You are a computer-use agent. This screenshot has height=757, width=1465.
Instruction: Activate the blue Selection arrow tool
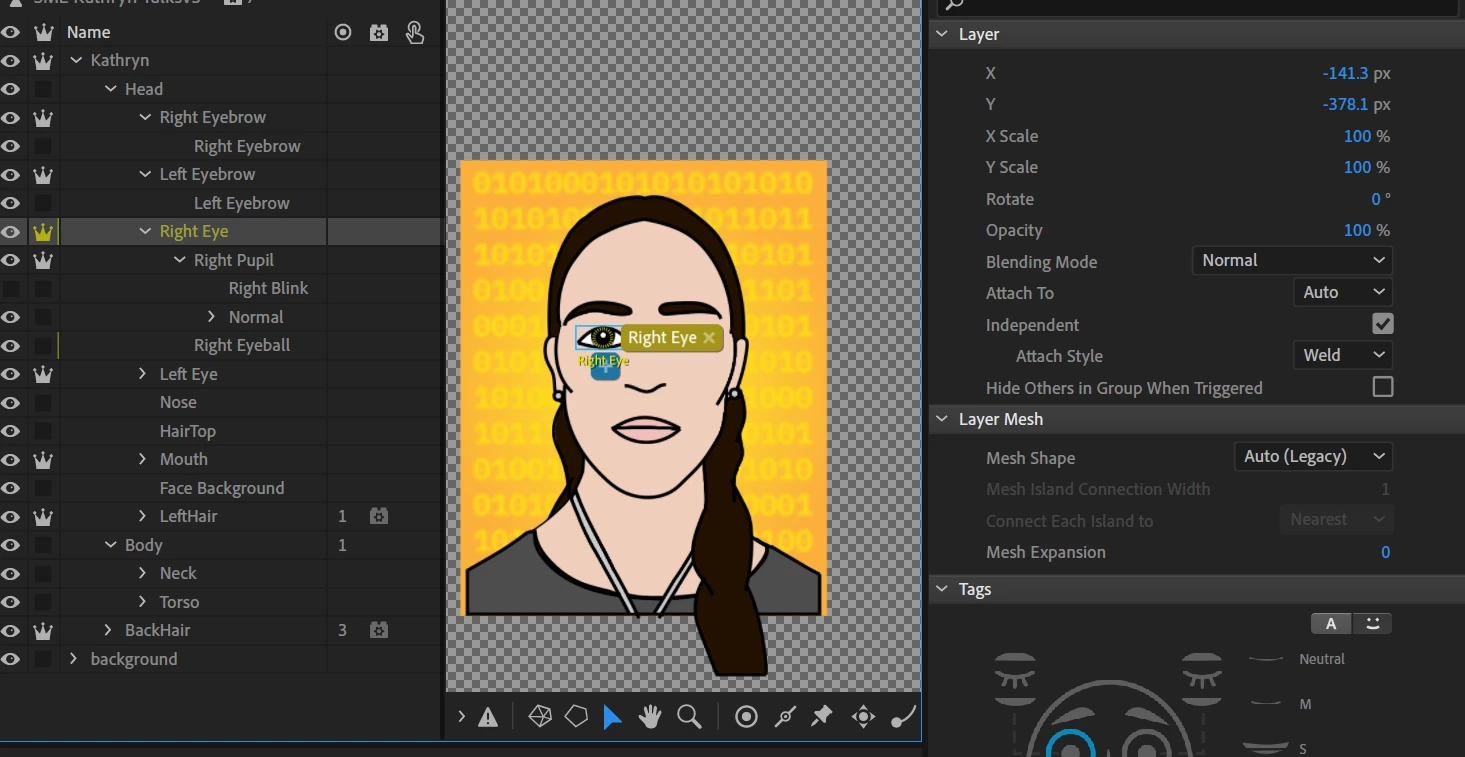[x=612, y=716]
